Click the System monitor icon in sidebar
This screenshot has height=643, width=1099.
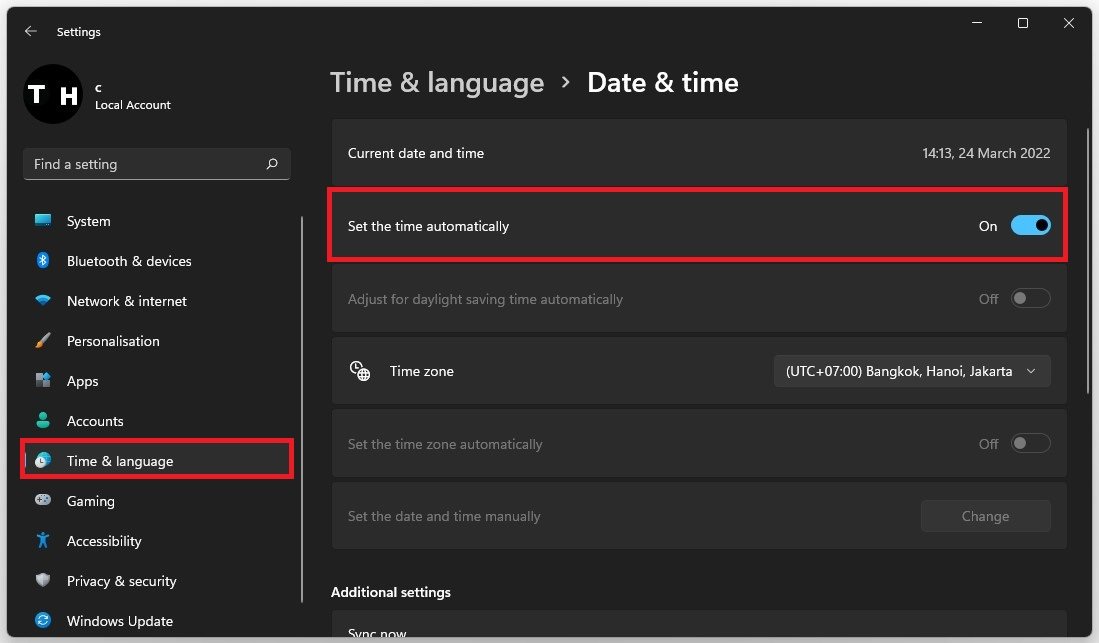click(43, 221)
